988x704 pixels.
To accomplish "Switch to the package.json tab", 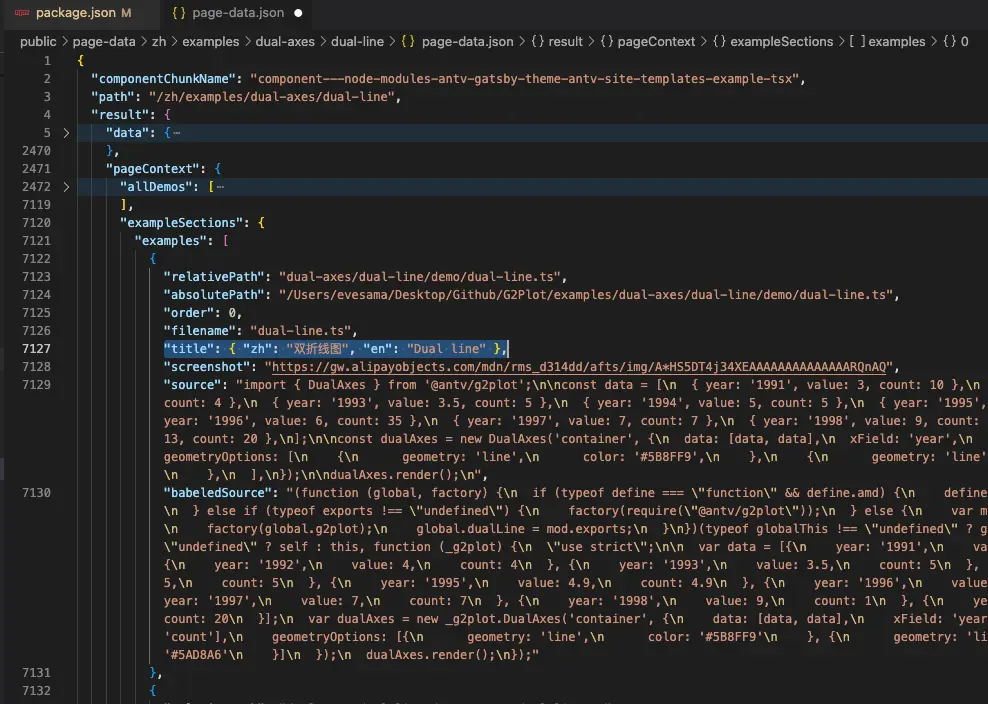I will pos(76,13).
